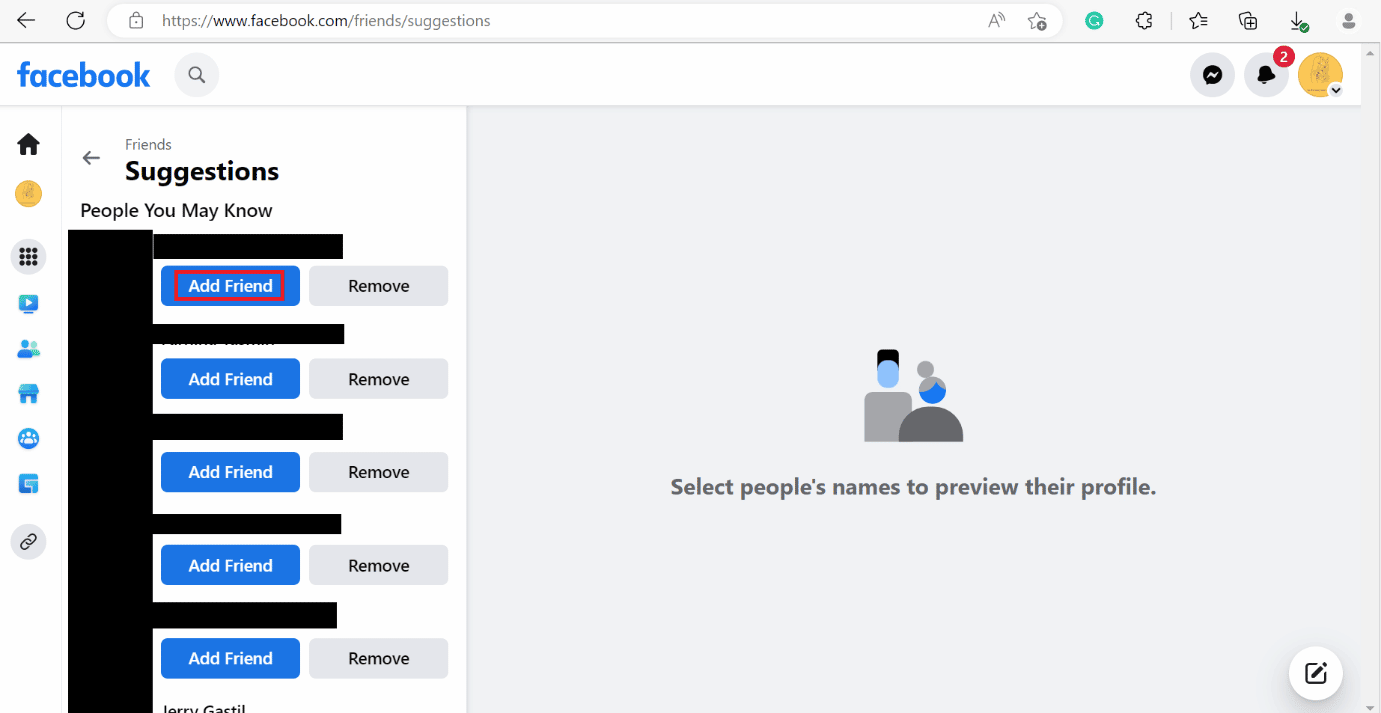Screen dimensions: 1381x713
Task: Open the Grammarly browser extension
Action: (x=1094, y=20)
